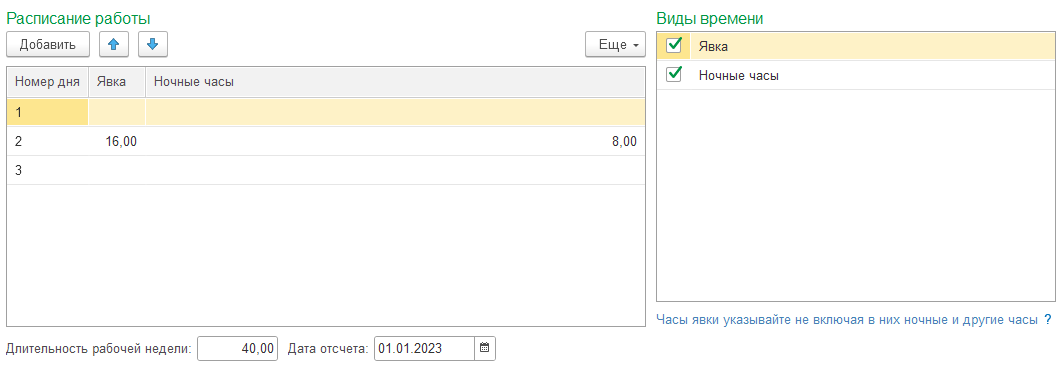The width and height of the screenshot is (1061, 367).
Task: Move the selected row up with the blue arrow
Action: click(114, 45)
